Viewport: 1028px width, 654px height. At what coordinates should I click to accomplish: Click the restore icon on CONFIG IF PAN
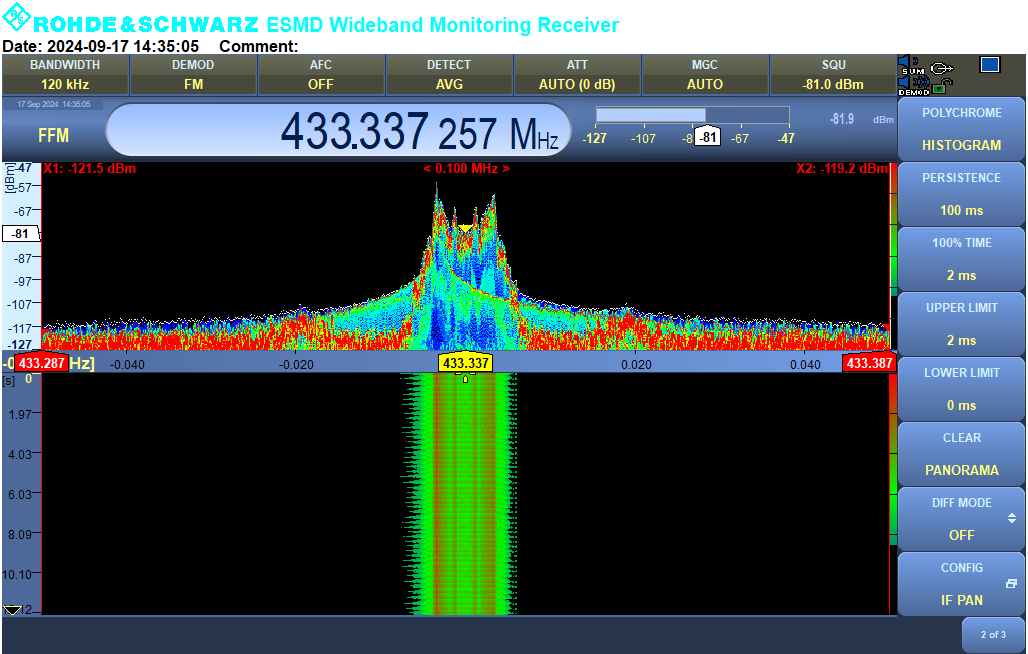1011,583
